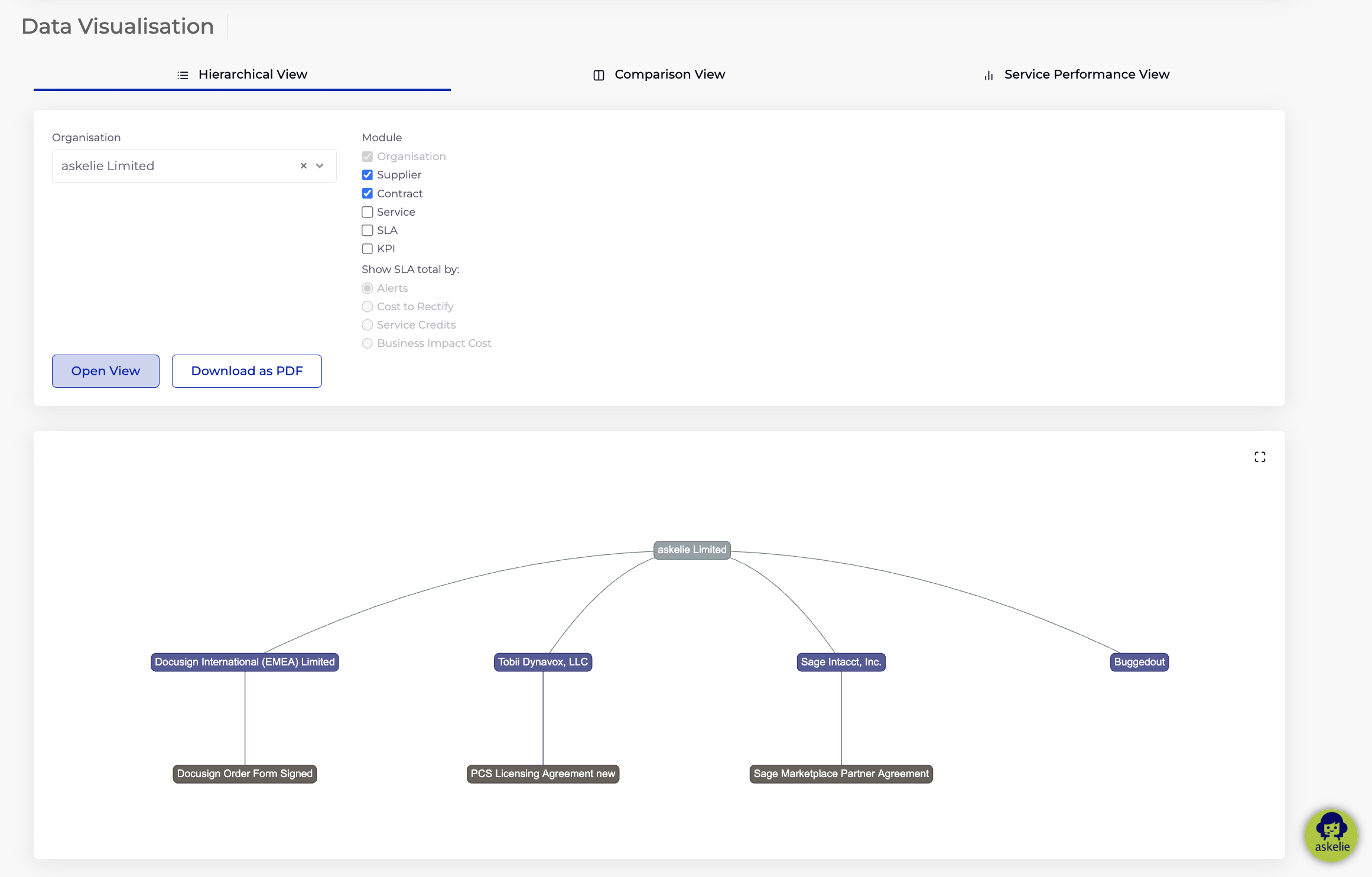Select Sage Marketplace Partner Agreement node
The height and width of the screenshot is (877, 1372).
tap(841, 774)
